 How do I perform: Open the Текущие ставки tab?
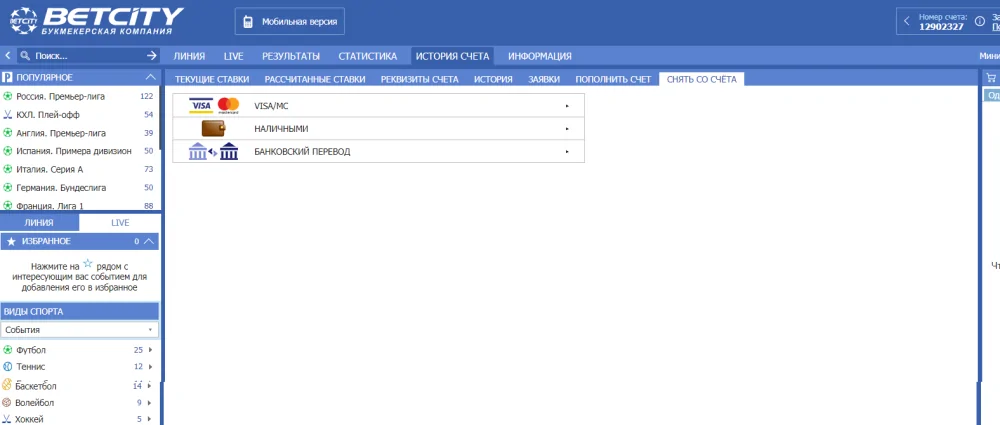(212, 78)
